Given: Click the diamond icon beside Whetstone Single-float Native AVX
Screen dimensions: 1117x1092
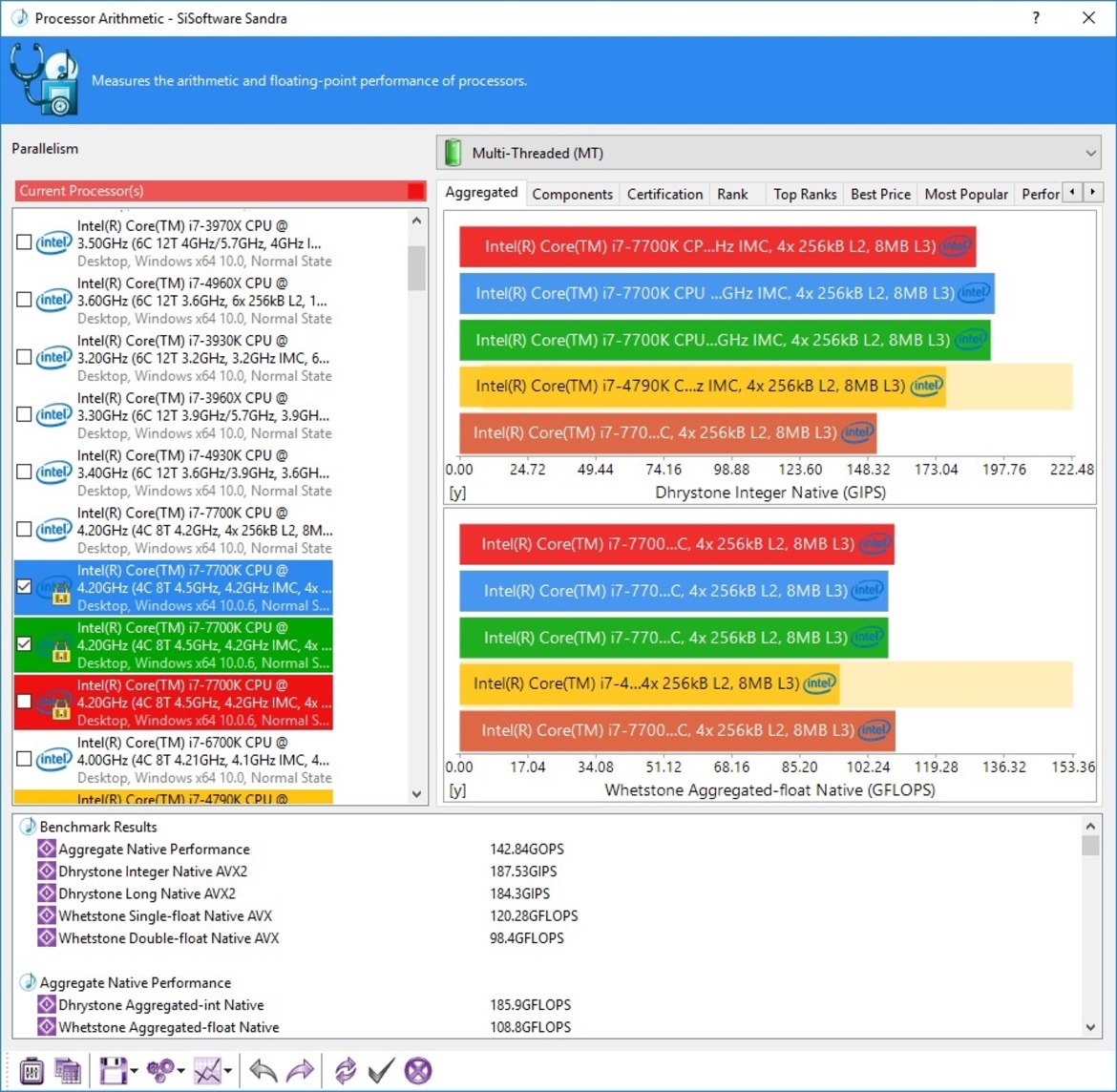Looking at the screenshot, I should click(x=47, y=915).
